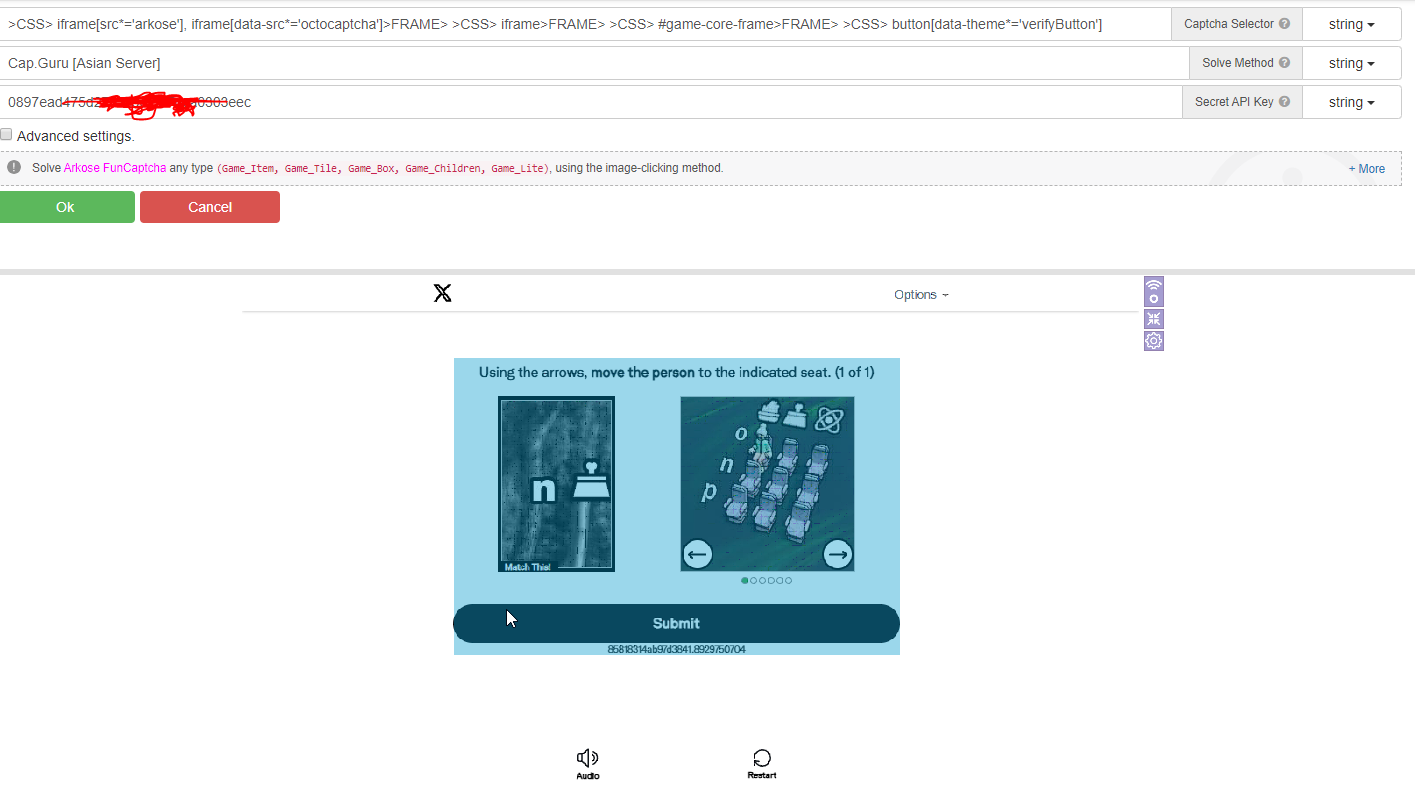1415x805 pixels.
Task: Open the string dropdown for Solve Method
Action: pos(1351,63)
